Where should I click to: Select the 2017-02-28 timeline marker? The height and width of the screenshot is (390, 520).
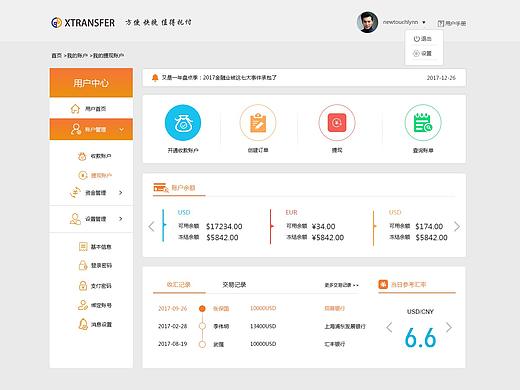click(202, 326)
